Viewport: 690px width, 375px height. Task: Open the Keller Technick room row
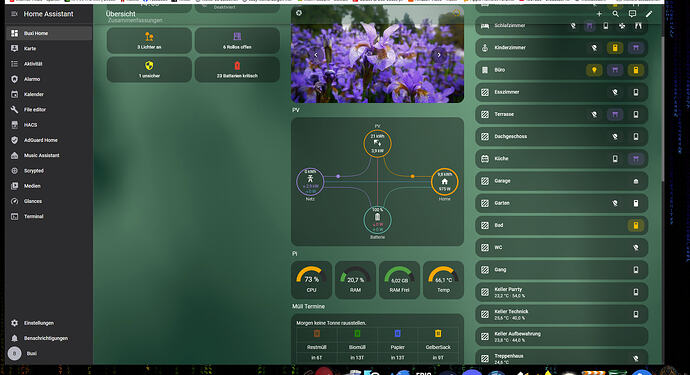pos(562,314)
